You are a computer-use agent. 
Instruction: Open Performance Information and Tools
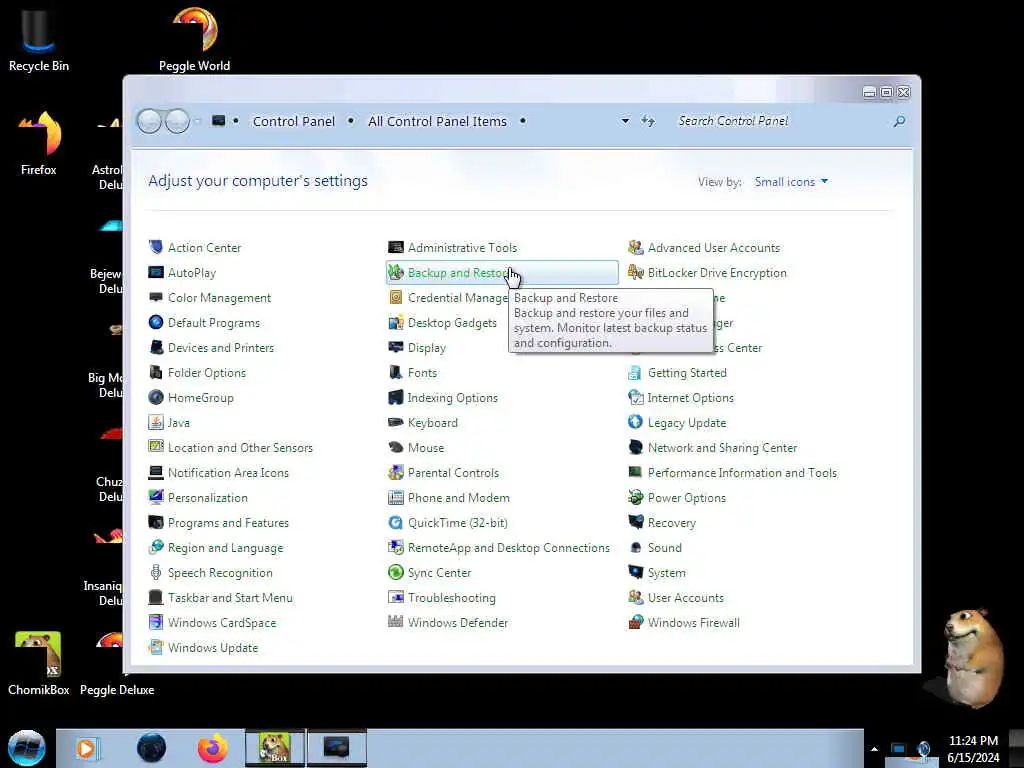742,472
